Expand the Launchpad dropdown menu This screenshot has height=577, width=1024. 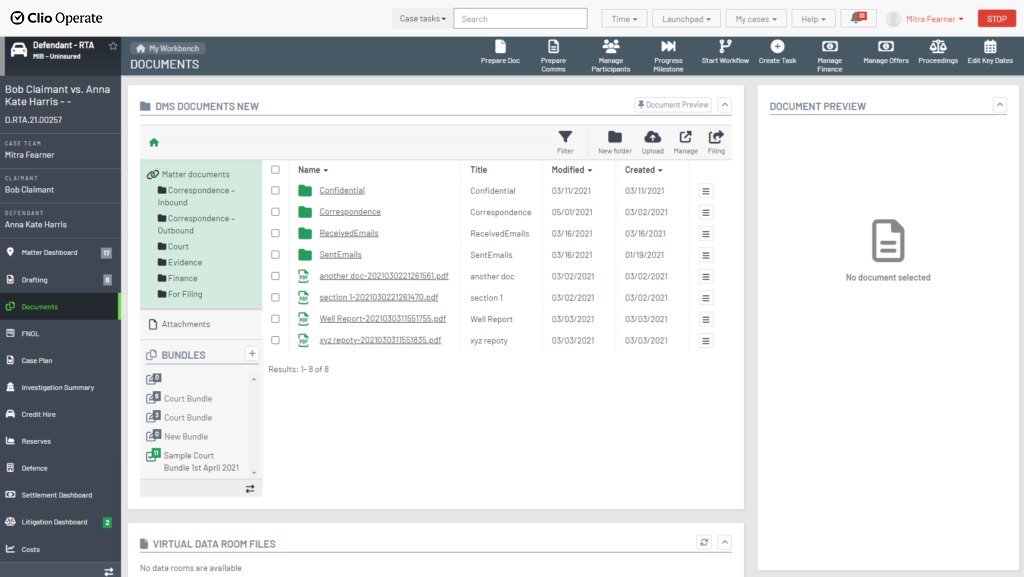[x=685, y=18]
